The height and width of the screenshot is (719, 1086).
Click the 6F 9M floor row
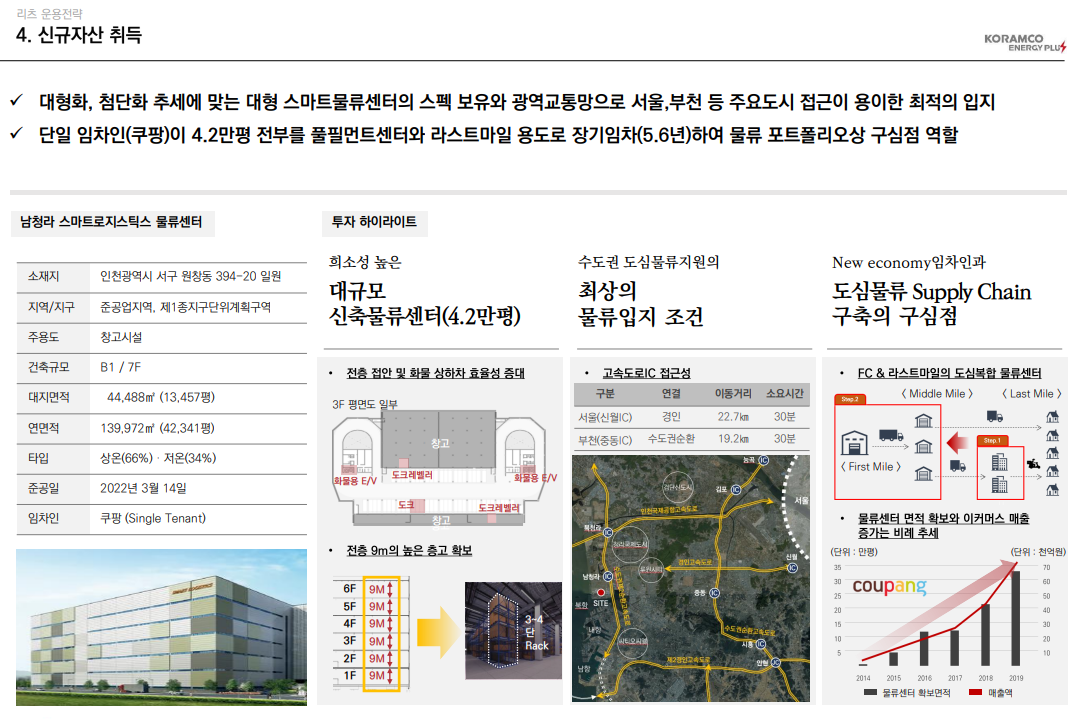[x=371, y=589]
